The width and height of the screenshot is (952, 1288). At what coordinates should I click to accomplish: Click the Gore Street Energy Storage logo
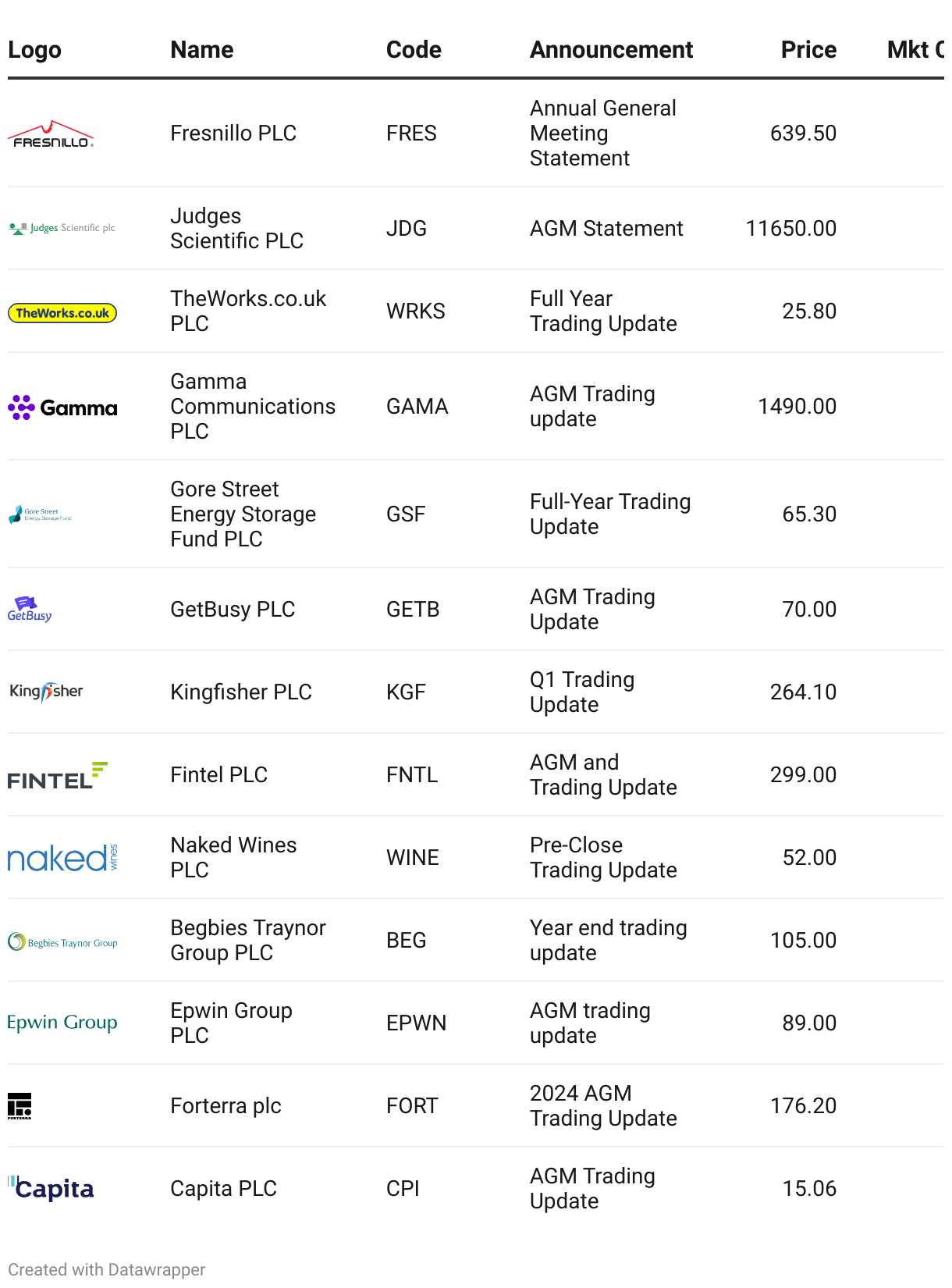point(40,514)
